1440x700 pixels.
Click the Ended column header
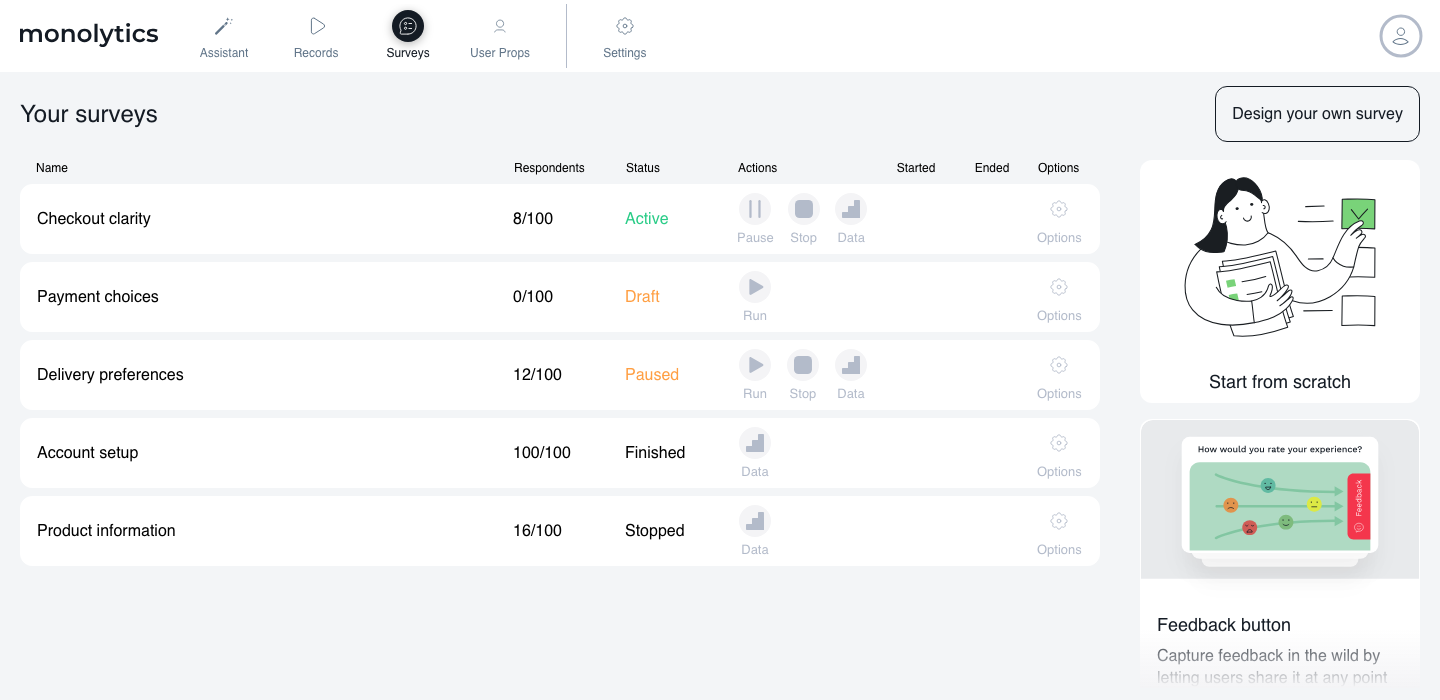992,168
